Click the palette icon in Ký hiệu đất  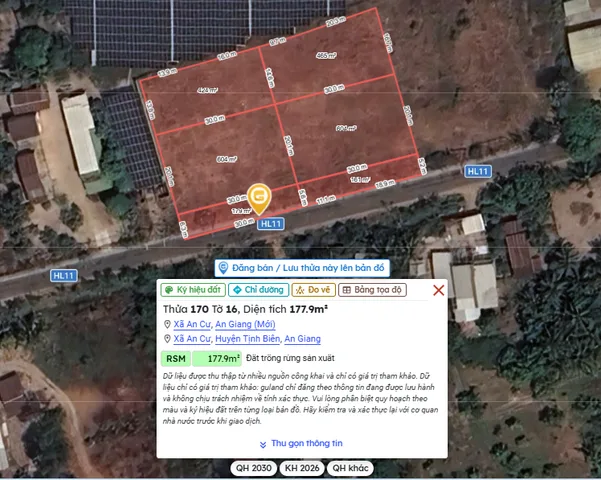(169, 290)
